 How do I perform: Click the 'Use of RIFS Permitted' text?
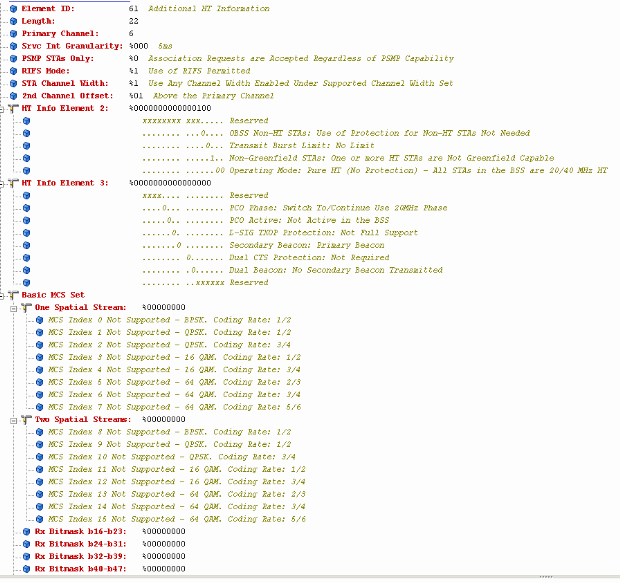coord(199,71)
